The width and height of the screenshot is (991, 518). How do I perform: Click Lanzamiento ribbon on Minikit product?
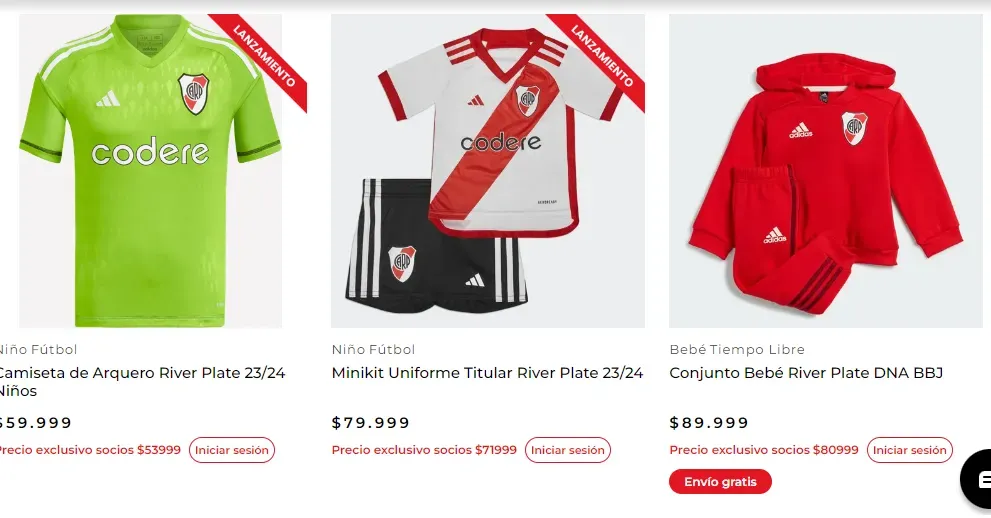pos(599,59)
